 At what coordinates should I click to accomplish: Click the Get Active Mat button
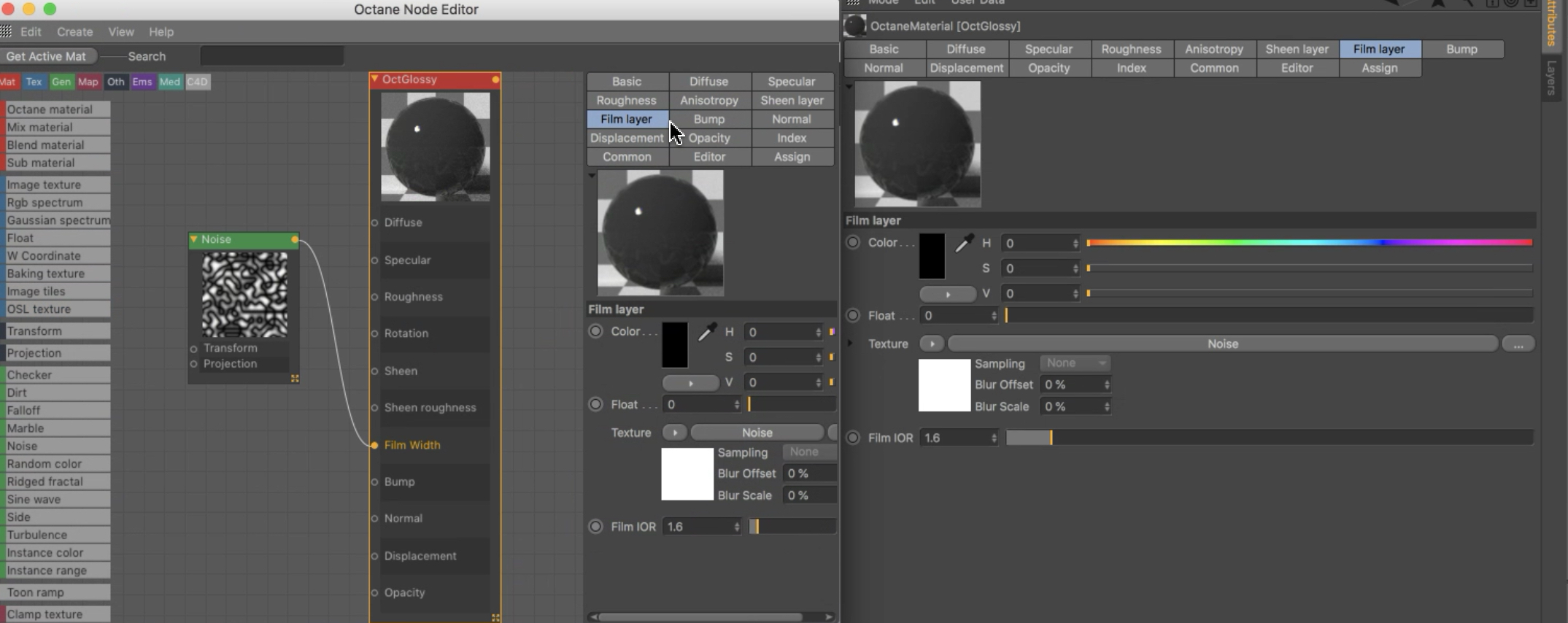click(46, 56)
